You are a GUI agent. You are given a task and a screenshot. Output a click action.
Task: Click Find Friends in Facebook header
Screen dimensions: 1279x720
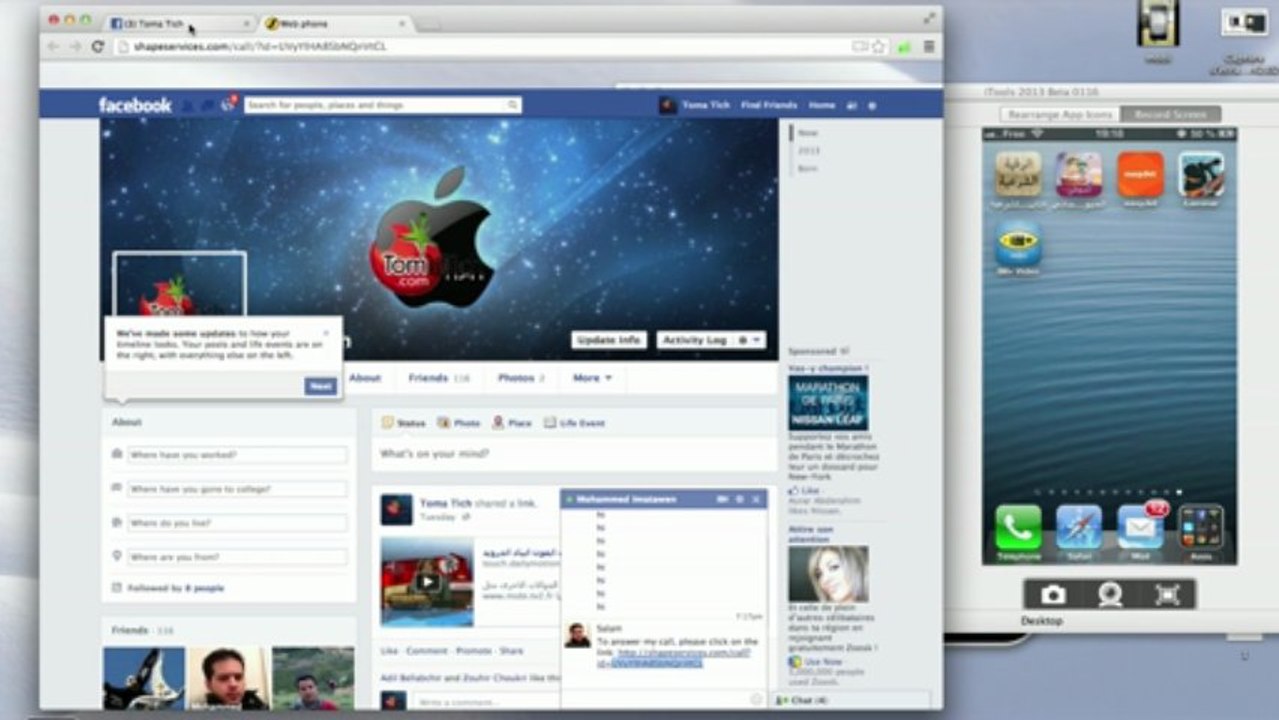(769, 105)
